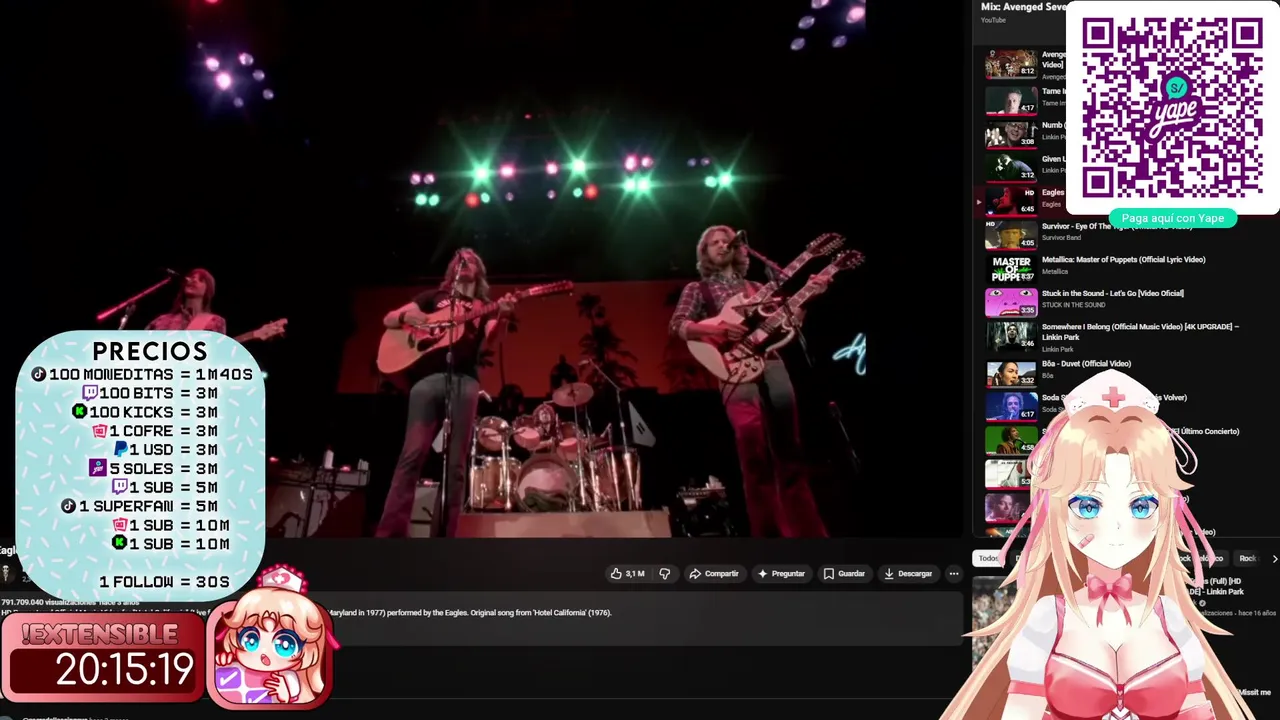Click the Mix: Avenged Sevenfold playlist title
The height and width of the screenshot is (720, 1280).
point(1023,7)
